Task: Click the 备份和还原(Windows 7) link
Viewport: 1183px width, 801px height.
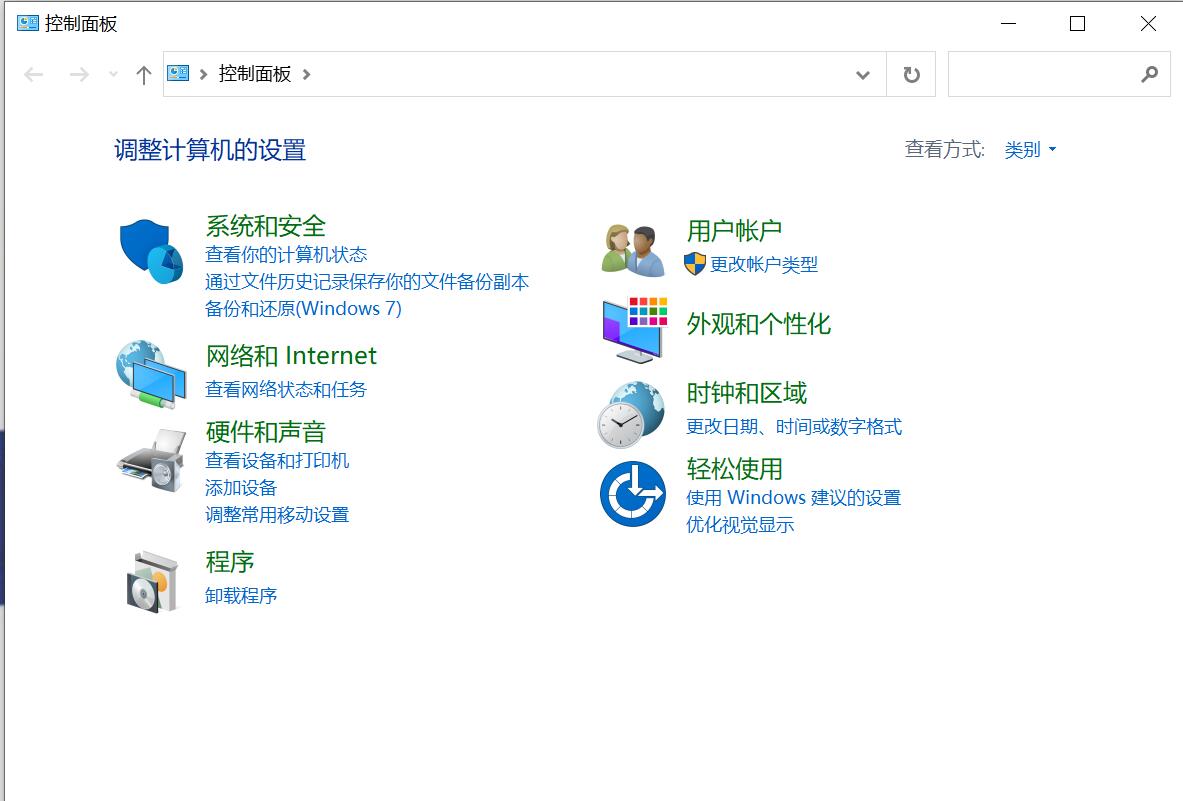Action: pos(303,309)
